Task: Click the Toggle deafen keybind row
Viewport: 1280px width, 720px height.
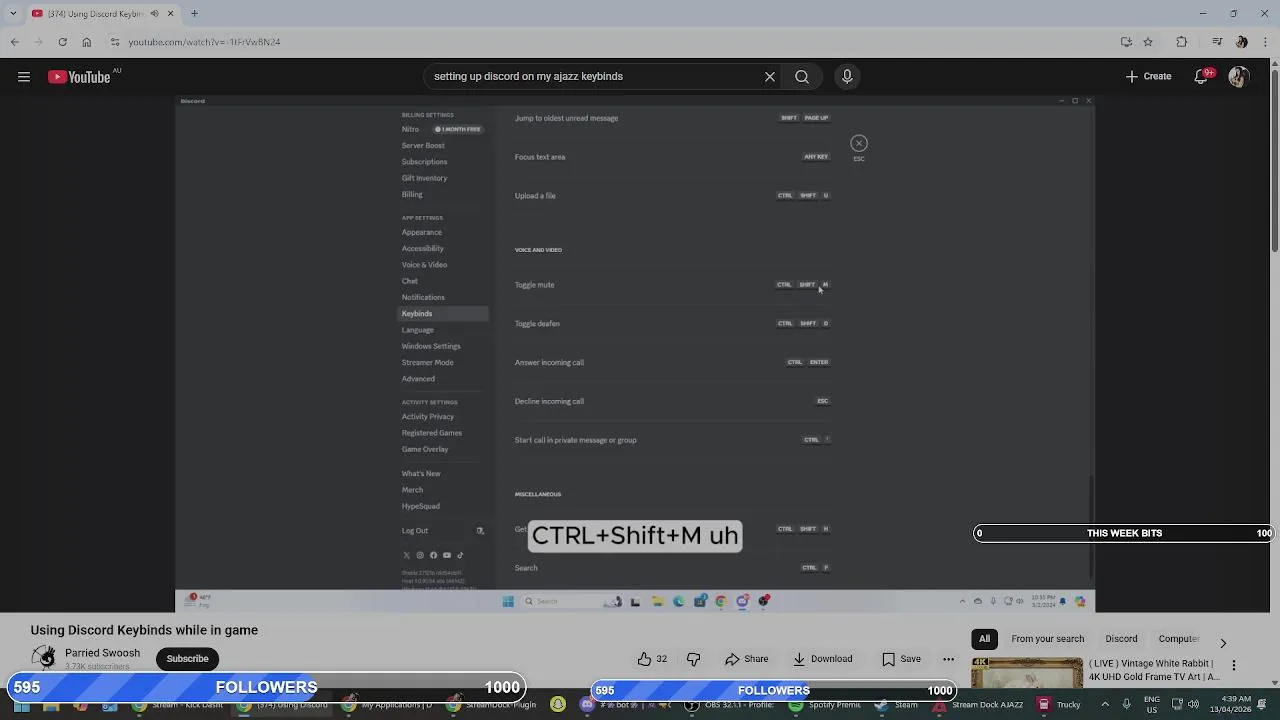Action: (x=672, y=324)
